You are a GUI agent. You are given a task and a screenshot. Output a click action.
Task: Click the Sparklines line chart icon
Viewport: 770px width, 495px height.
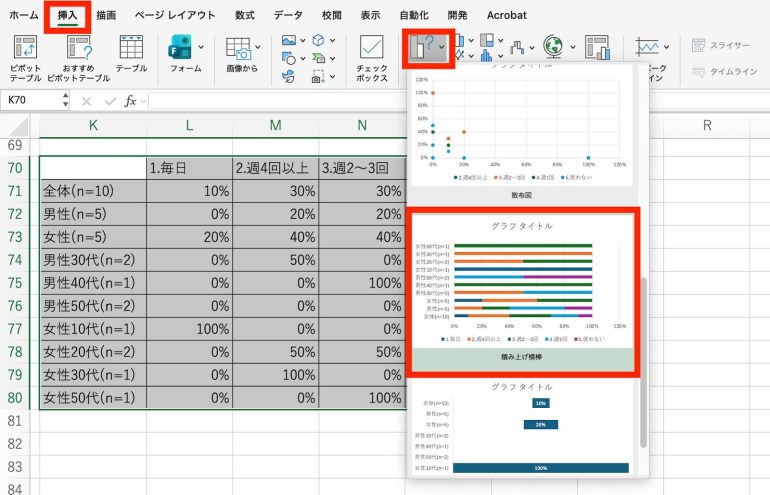651,47
